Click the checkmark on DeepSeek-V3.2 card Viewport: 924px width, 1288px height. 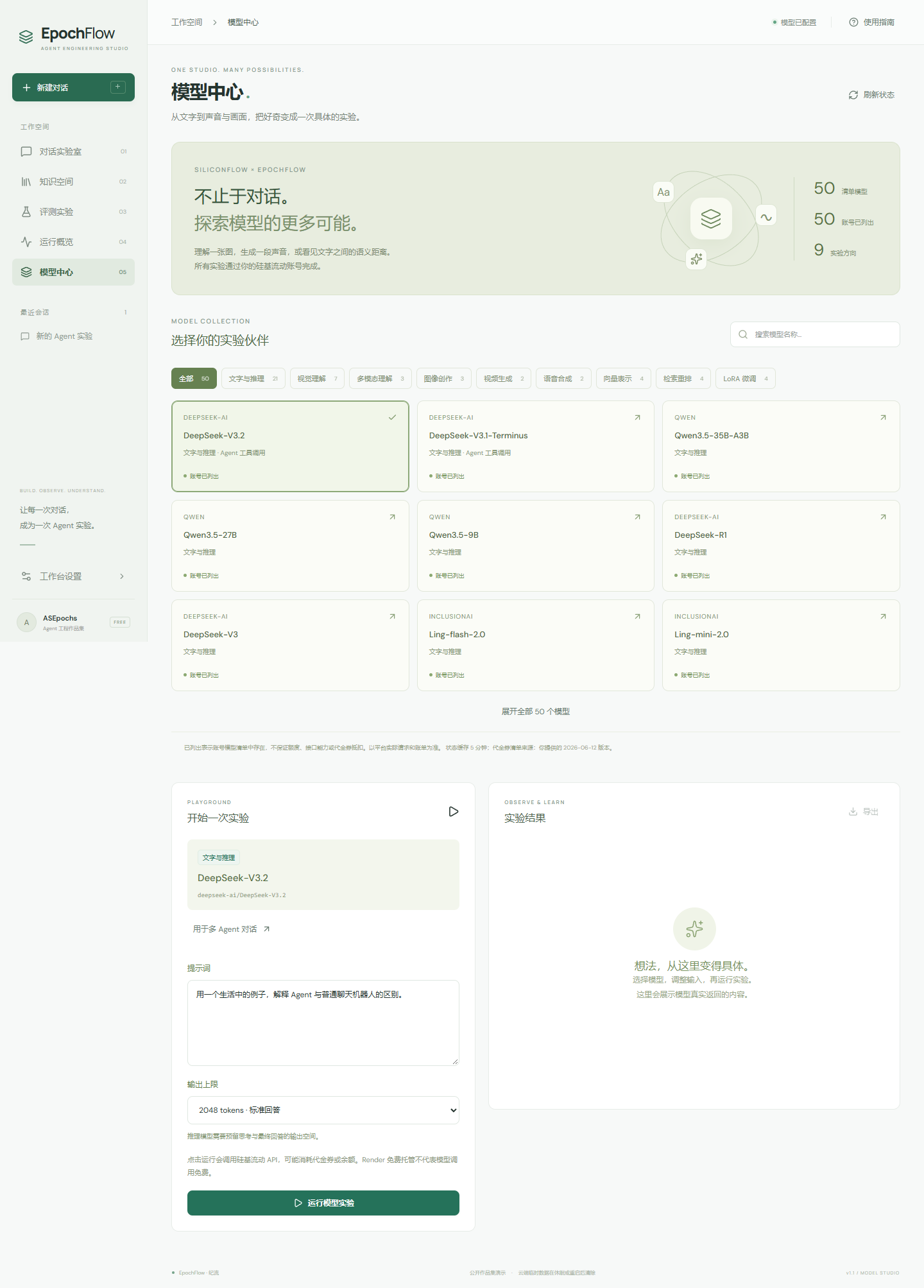[392, 417]
